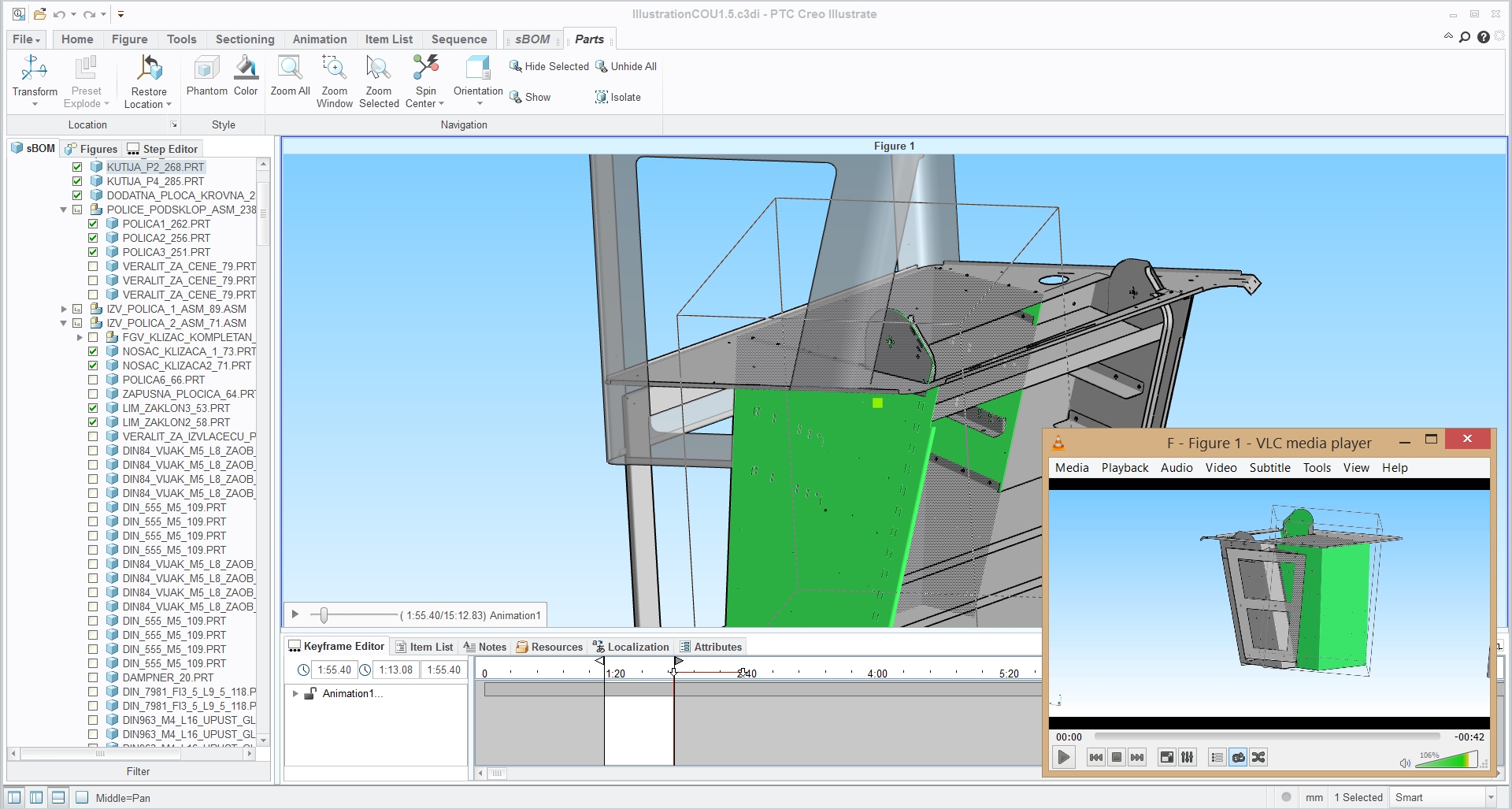The width and height of the screenshot is (1512, 809).
Task: Hide the selected parts
Action: click(549, 66)
